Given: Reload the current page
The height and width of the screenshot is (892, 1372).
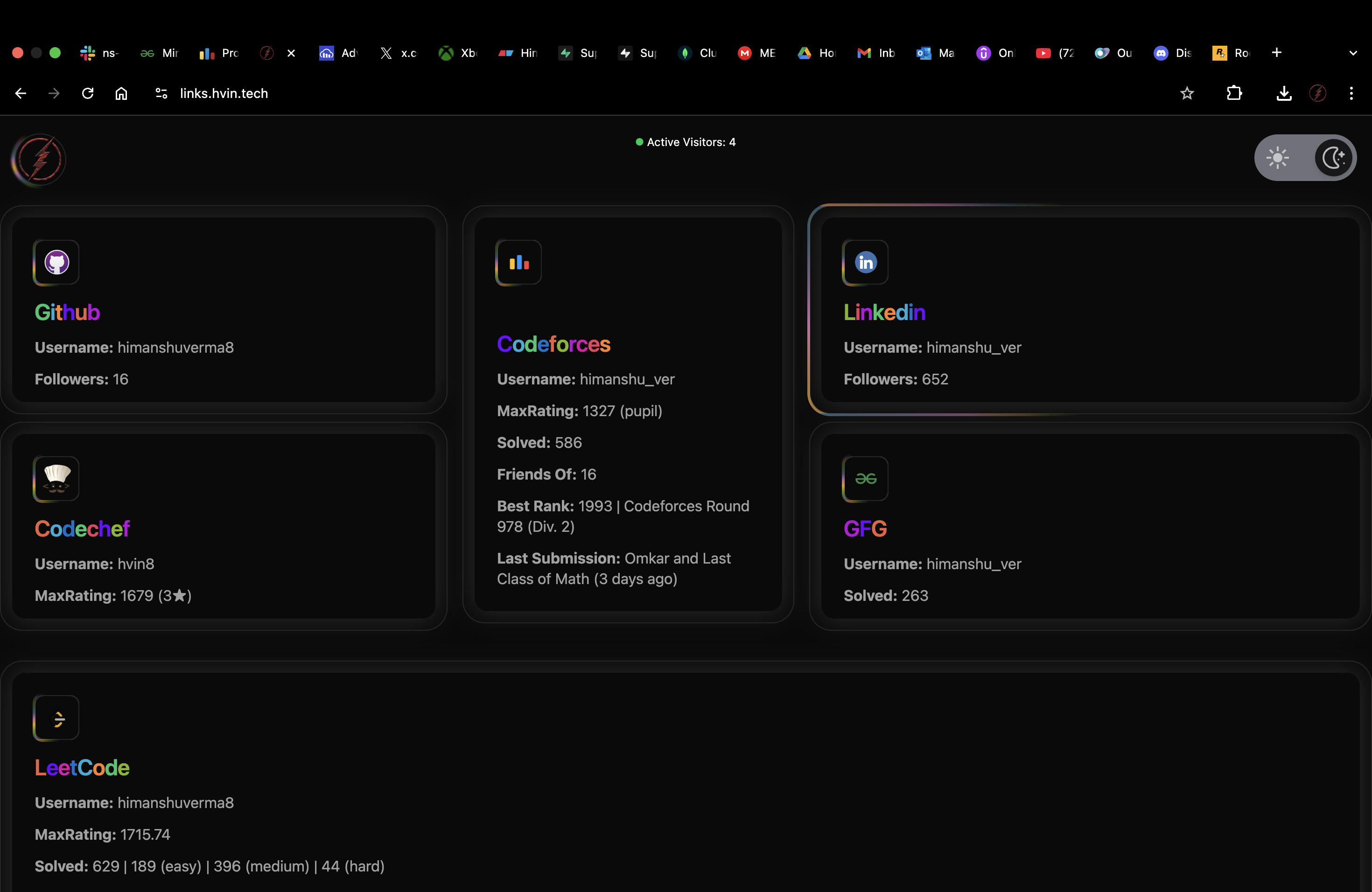Looking at the screenshot, I should 88,93.
